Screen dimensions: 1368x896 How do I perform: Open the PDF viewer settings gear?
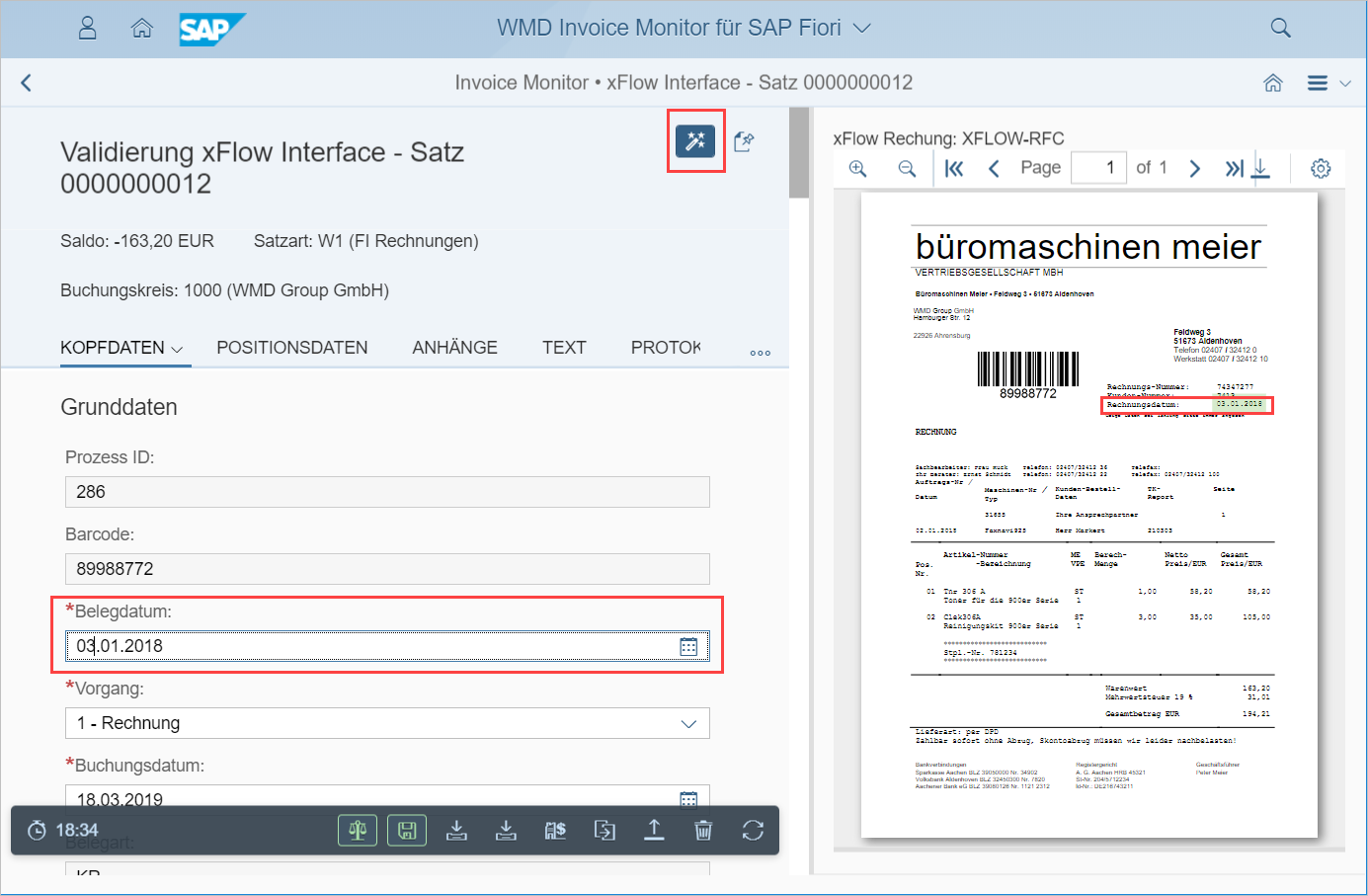(1321, 169)
